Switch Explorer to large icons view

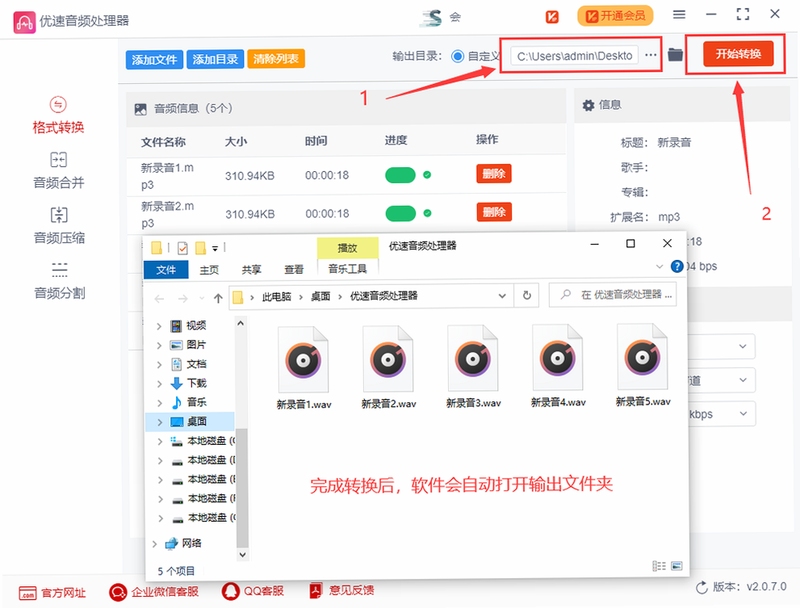677,566
